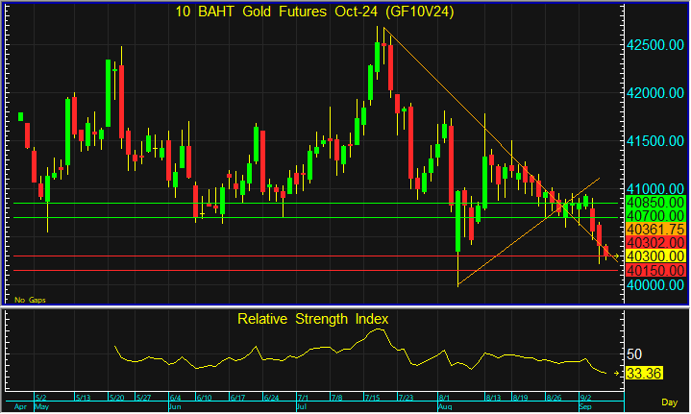Select the 42500.00 price axis label
Screen dimensions: 691x414
click(x=655, y=45)
